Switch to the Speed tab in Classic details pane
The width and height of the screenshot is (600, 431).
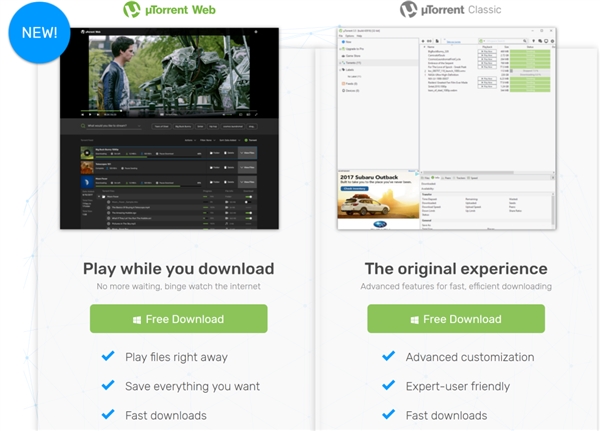pyautogui.click(x=472, y=178)
